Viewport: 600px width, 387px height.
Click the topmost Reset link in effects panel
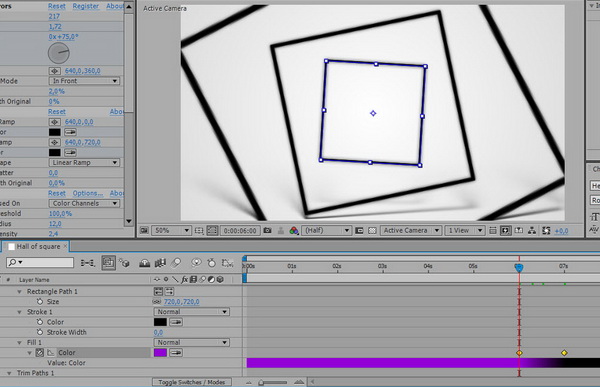click(x=57, y=6)
